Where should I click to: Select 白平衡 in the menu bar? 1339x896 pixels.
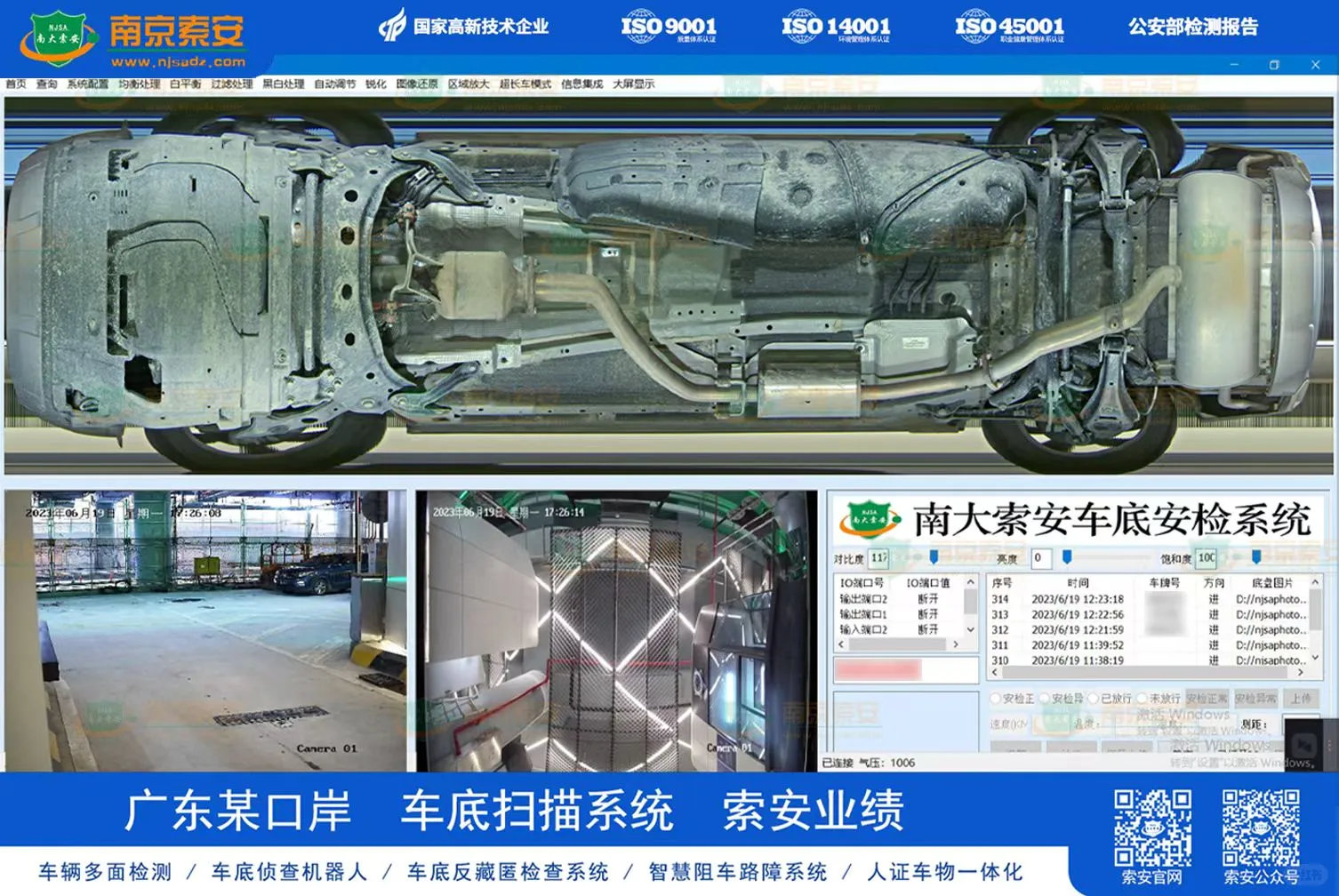pos(186,84)
